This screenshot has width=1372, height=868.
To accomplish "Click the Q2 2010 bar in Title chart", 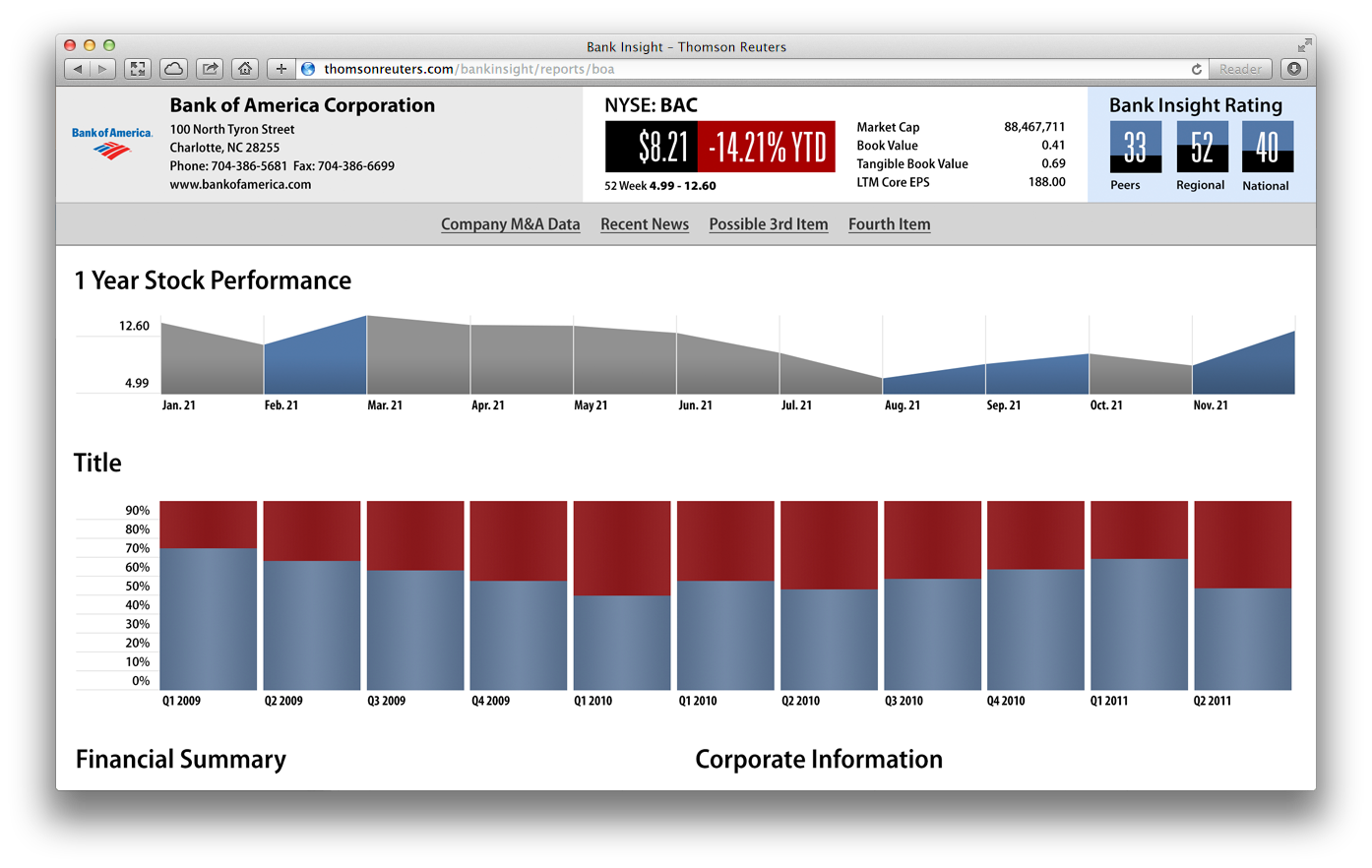I will 829,595.
